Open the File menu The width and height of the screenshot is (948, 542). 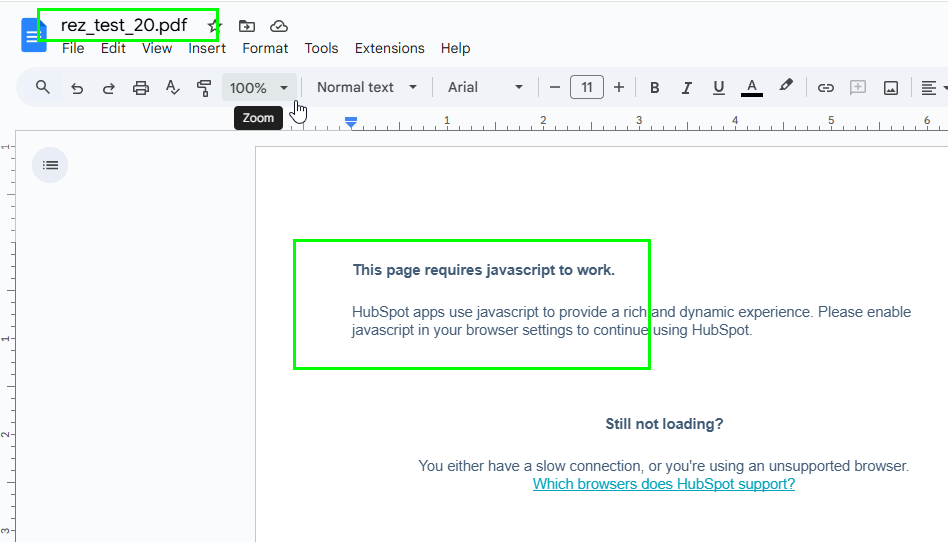(x=73, y=48)
